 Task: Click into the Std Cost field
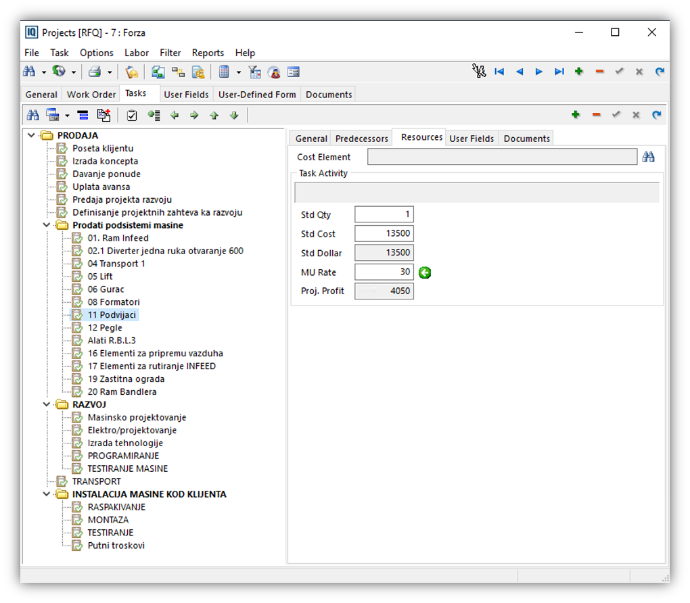[384, 233]
